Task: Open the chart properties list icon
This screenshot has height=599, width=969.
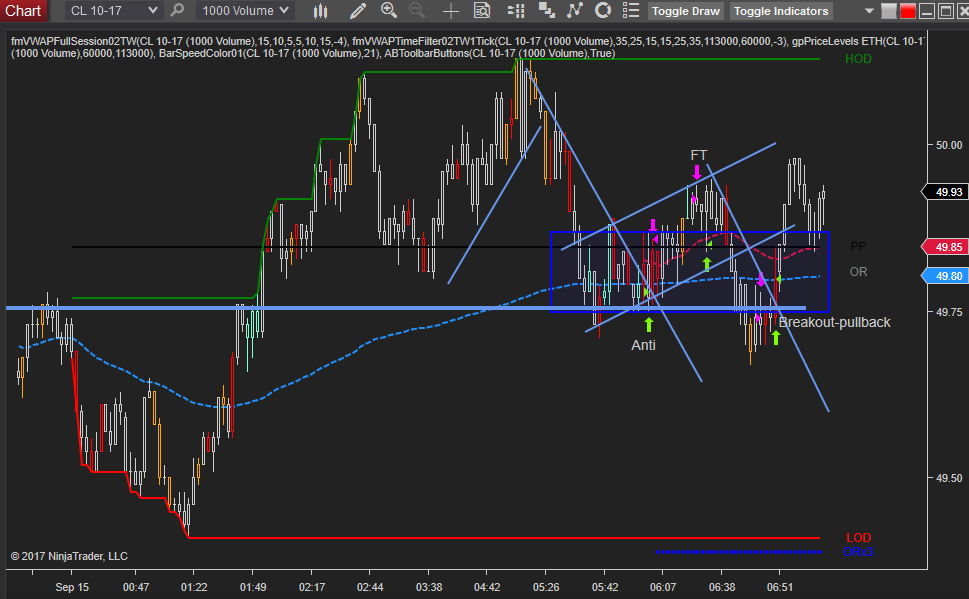Action: click(x=631, y=11)
